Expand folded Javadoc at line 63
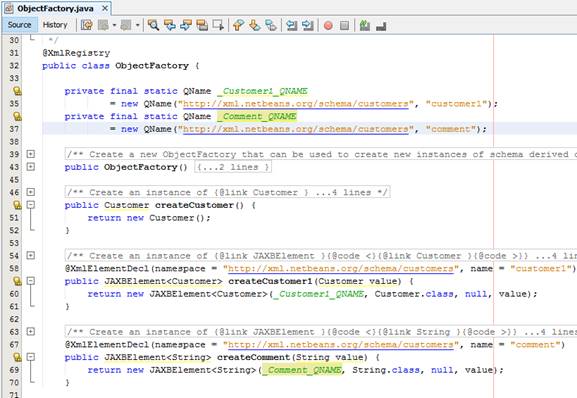This screenshot has width=577, height=398. [31, 331]
